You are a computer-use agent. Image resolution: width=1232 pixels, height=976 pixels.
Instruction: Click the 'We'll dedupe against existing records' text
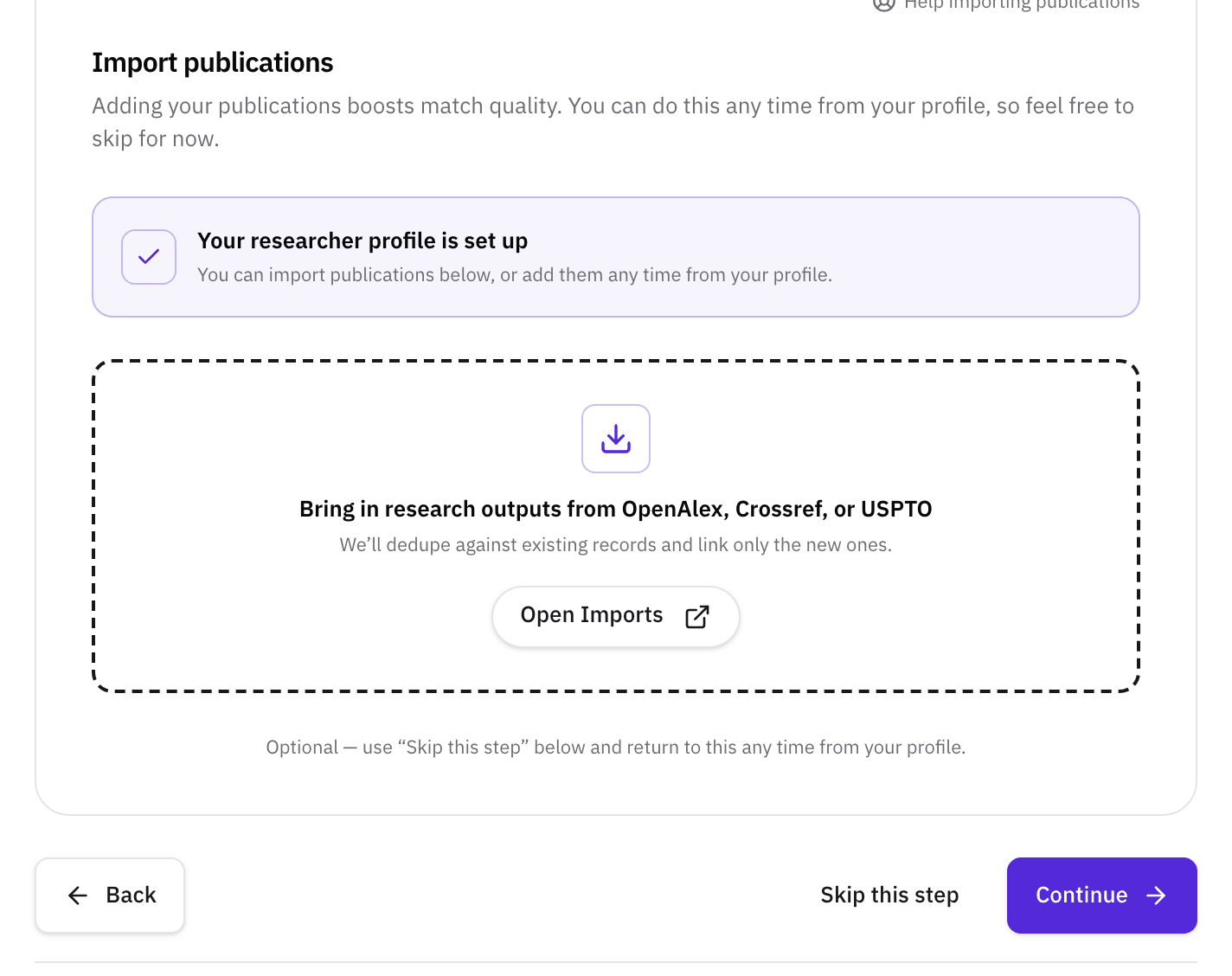click(x=616, y=545)
